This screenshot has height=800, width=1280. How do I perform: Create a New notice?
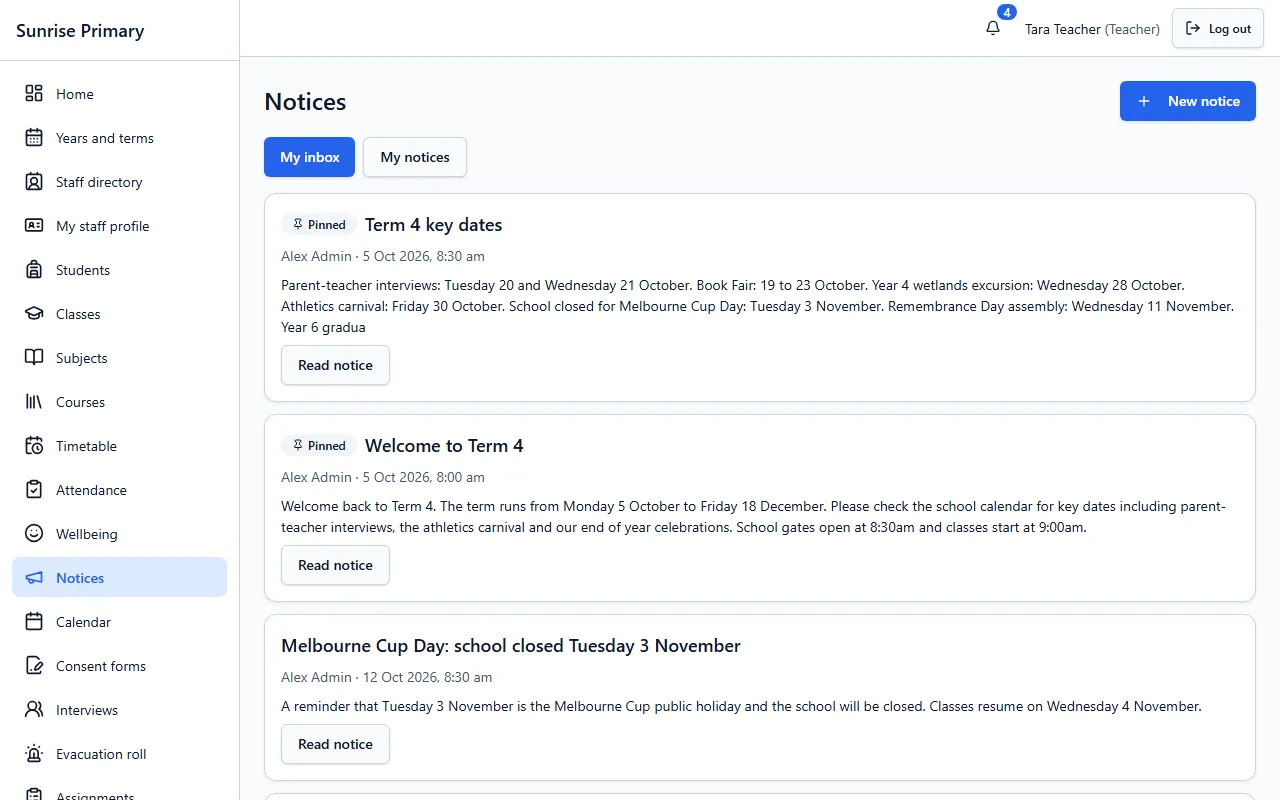click(1188, 101)
